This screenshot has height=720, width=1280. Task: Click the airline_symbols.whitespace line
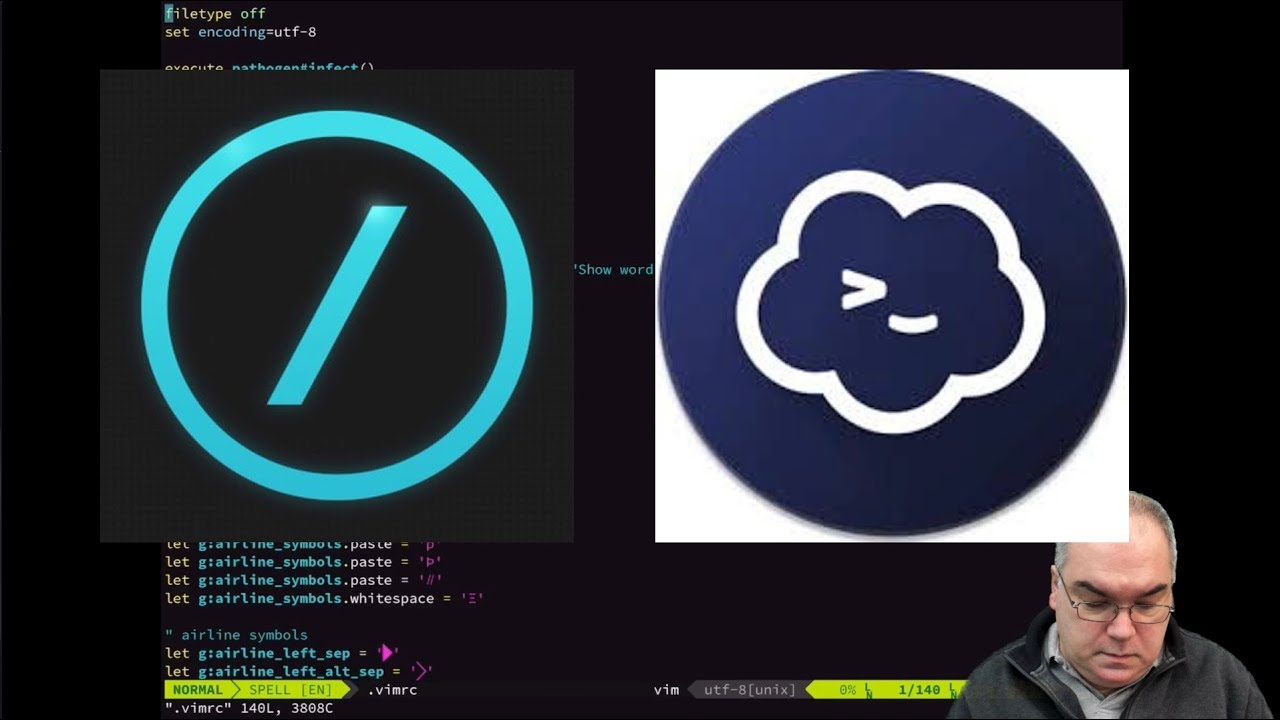(x=324, y=598)
